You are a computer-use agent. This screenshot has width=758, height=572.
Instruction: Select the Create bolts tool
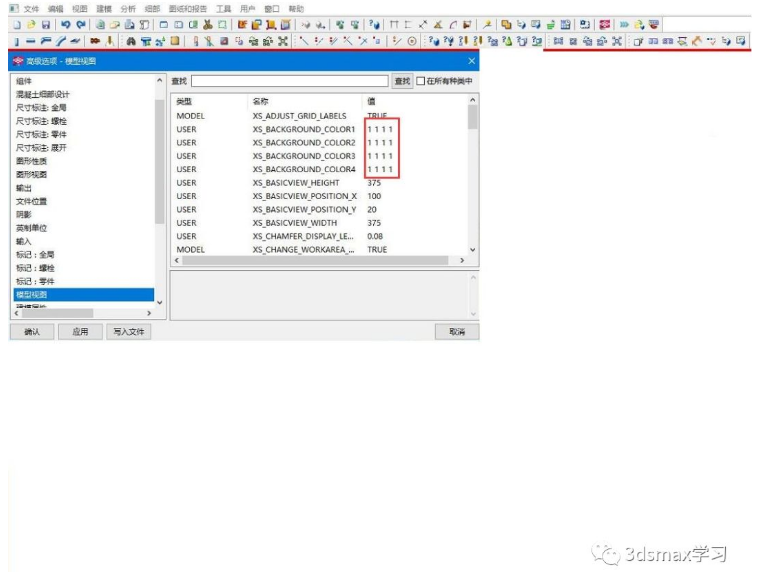point(95,42)
